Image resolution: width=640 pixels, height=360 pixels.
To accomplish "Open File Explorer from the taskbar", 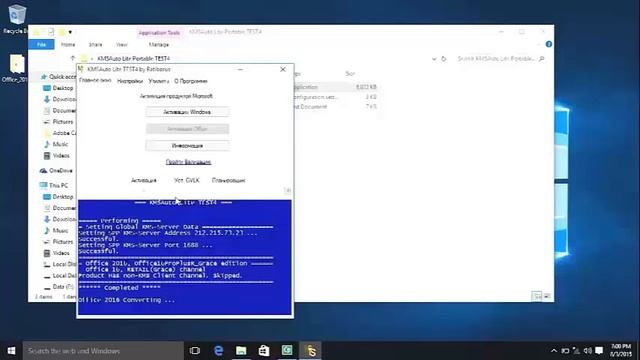I will (241, 351).
